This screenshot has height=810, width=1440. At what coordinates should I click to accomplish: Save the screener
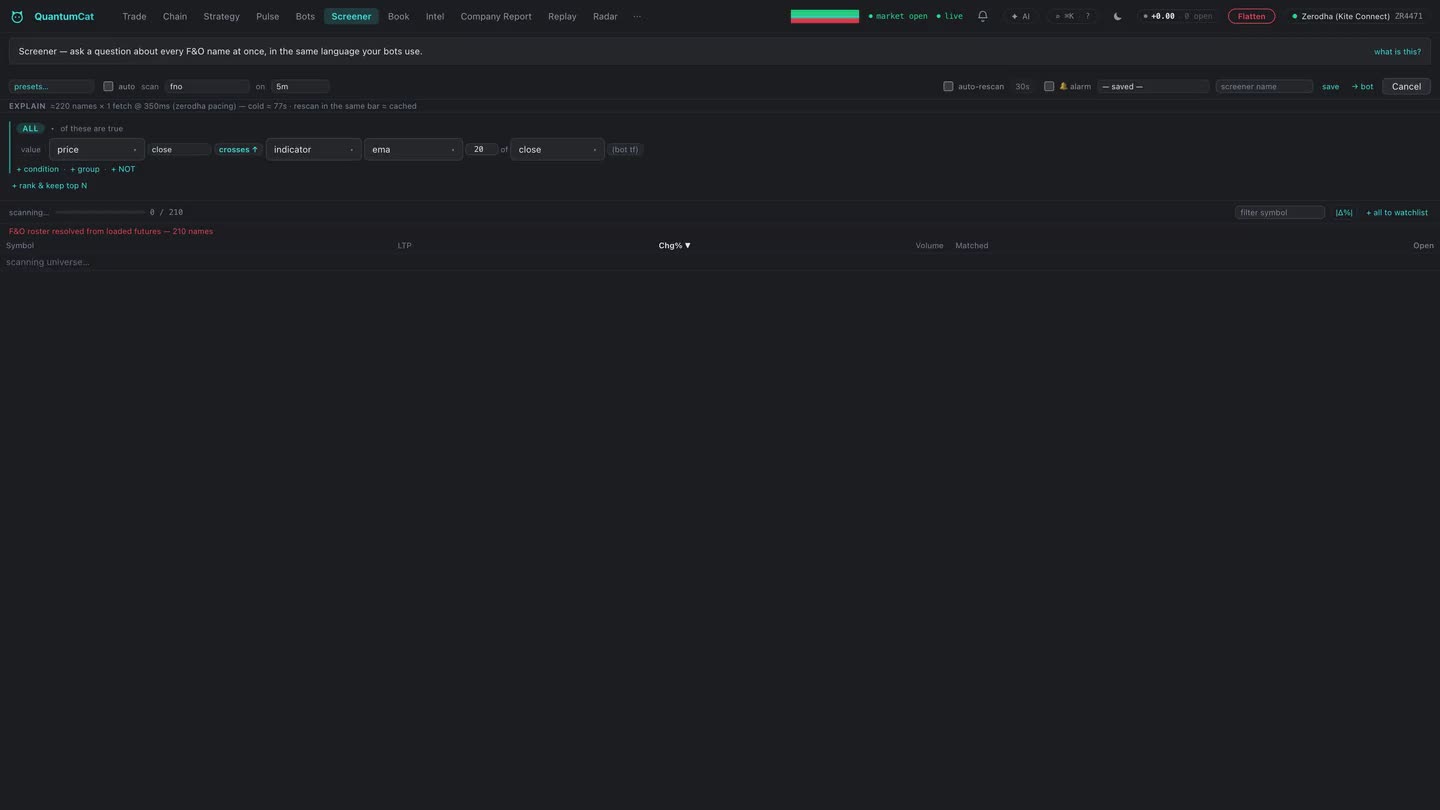[x=1330, y=86]
